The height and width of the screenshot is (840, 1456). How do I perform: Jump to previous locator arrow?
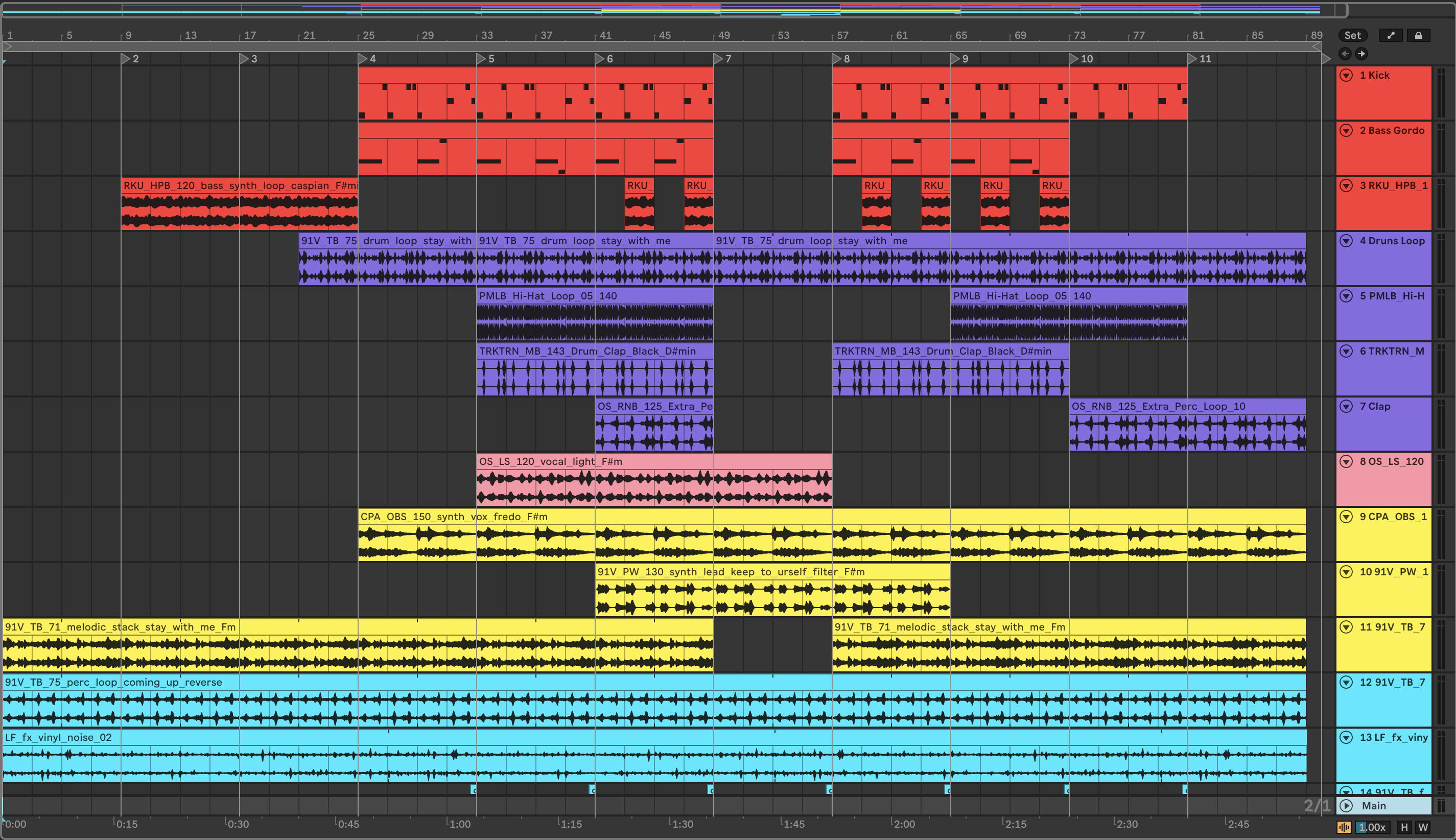tap(1345, 54)
